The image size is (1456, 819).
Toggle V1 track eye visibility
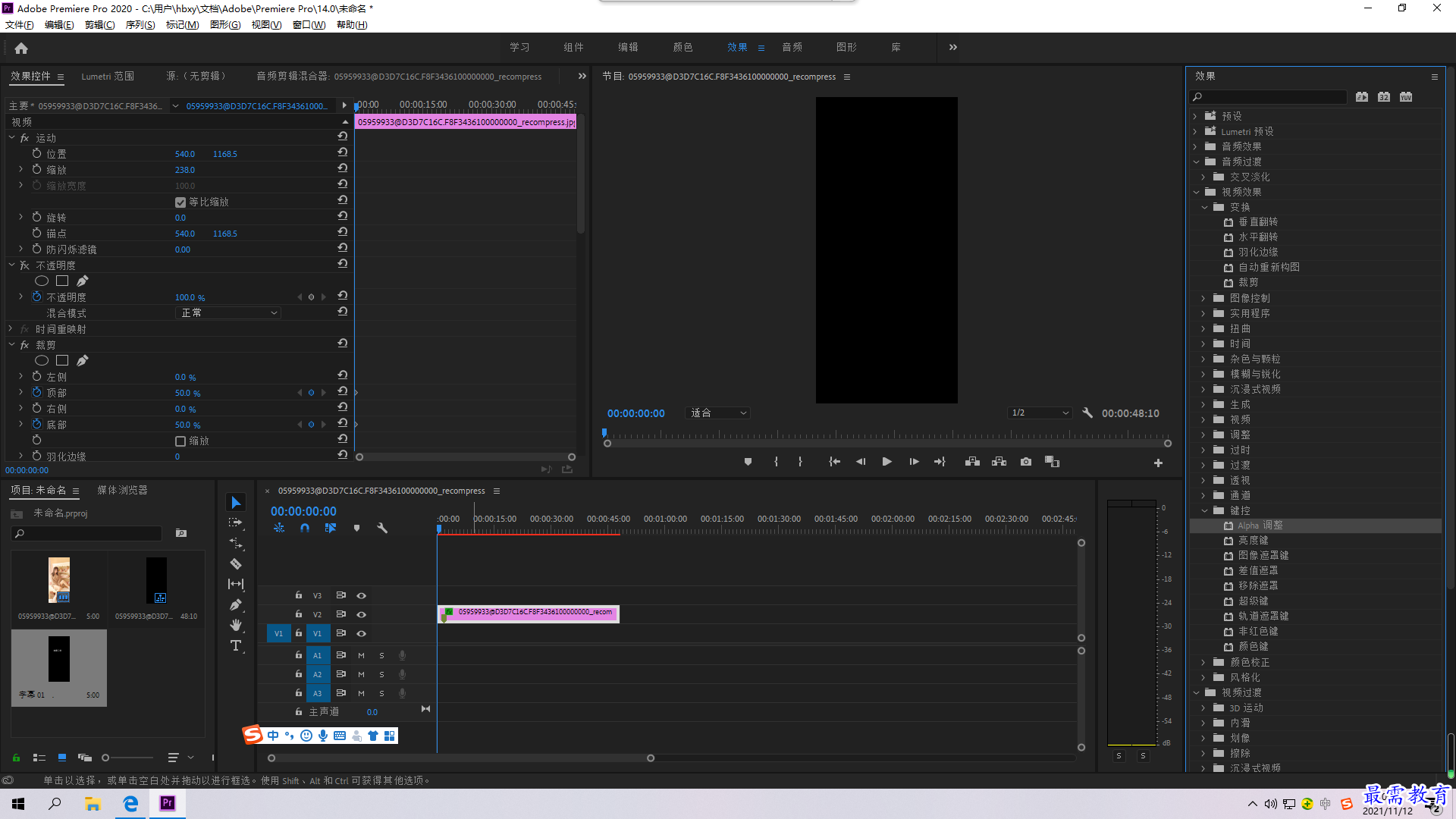click(x=362, y=633)
